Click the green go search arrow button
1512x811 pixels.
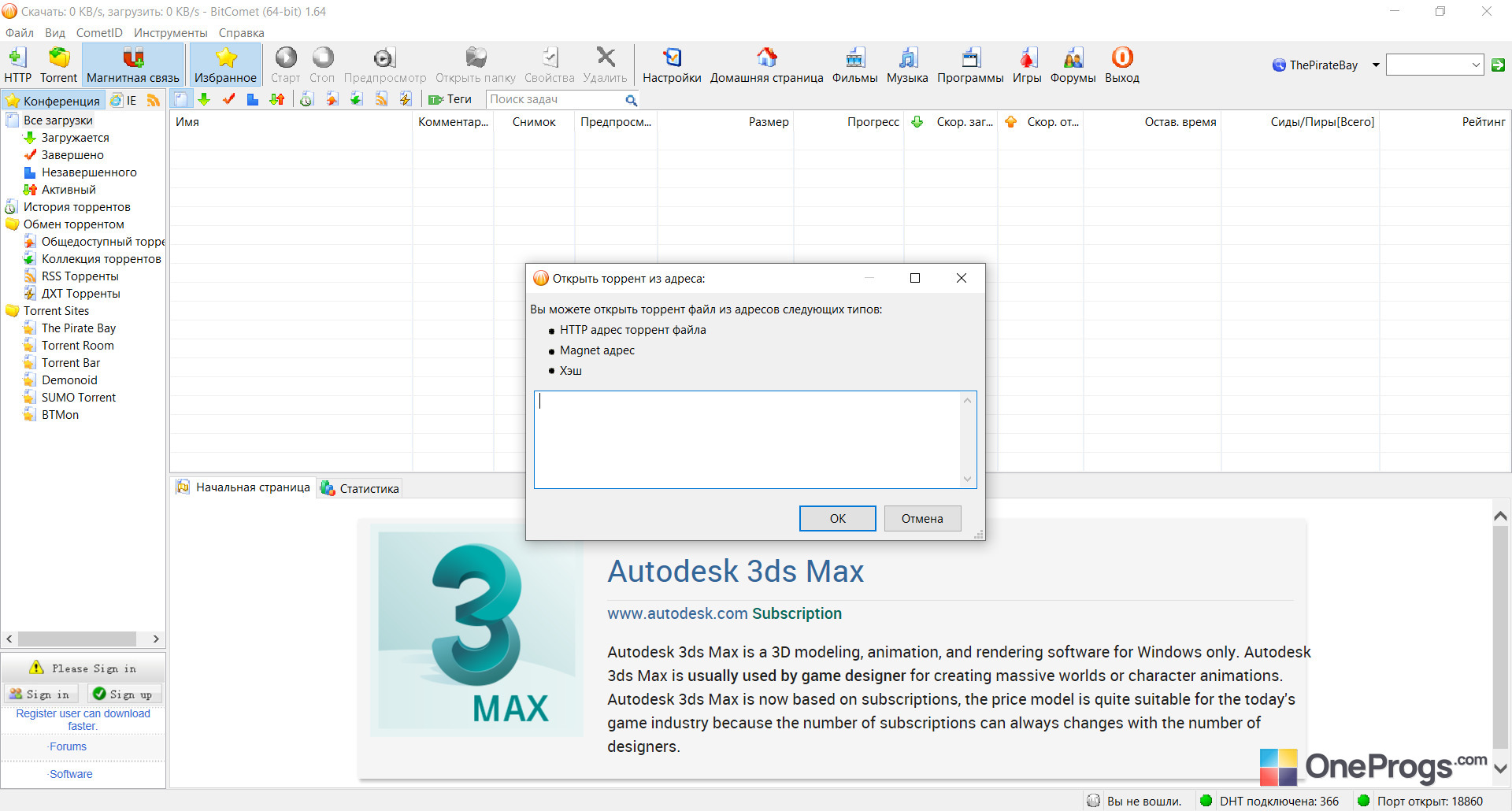(1498, 65)
